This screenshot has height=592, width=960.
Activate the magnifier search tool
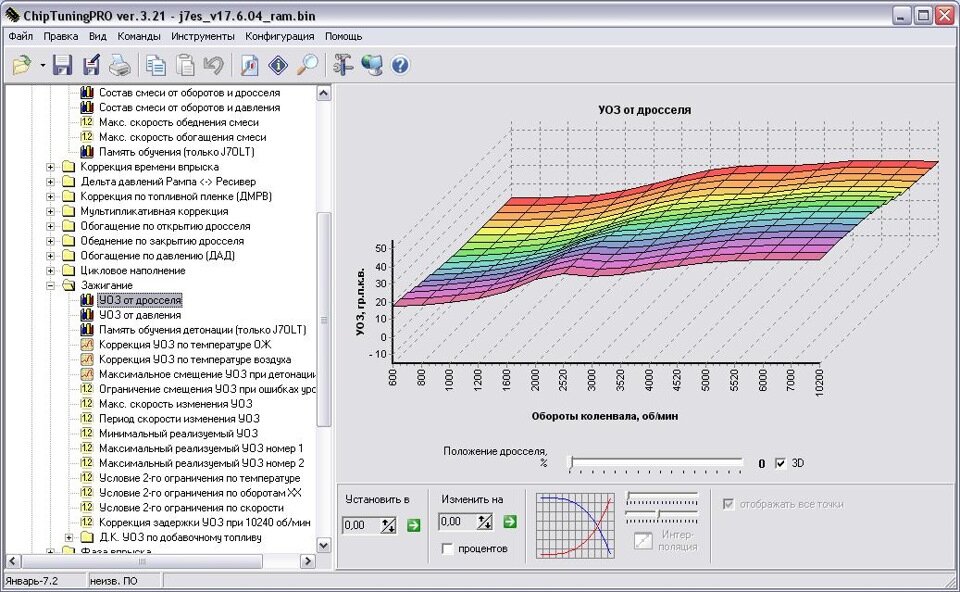coord(308,65)
